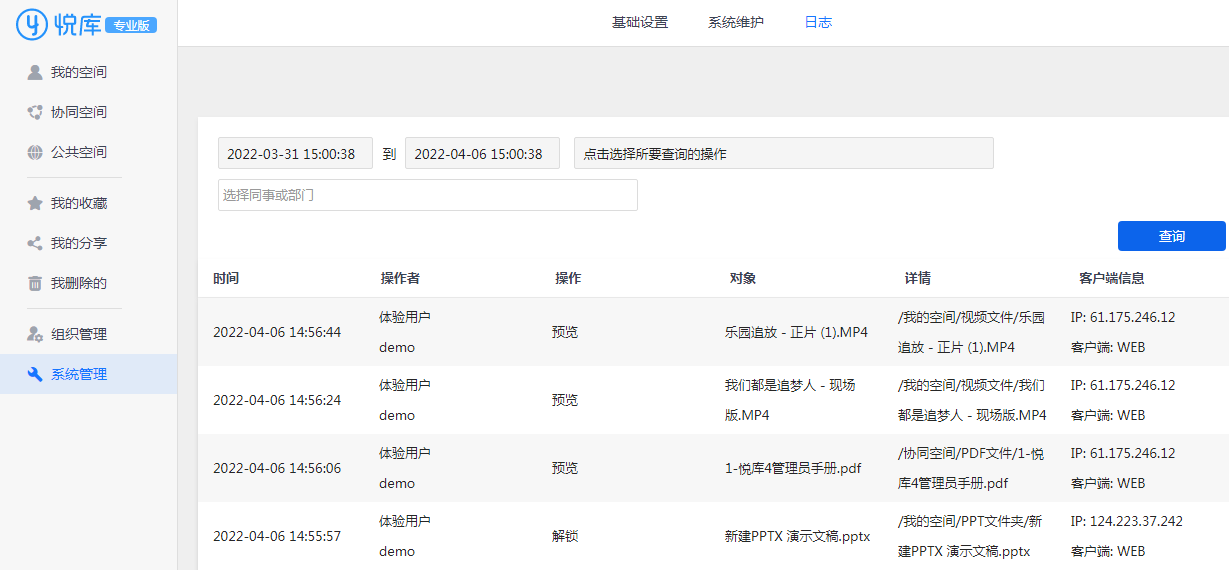
Task: Open the end date picker 2022-04-06
Action: pyautogui.click(x=482, y=154)
